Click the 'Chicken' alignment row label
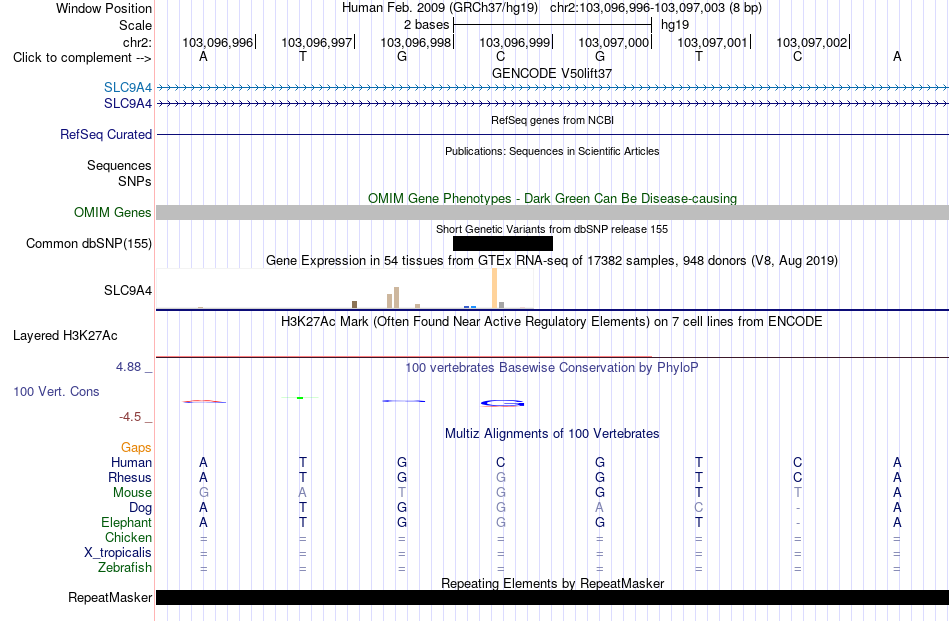950x621 pixels. point(128,538)
